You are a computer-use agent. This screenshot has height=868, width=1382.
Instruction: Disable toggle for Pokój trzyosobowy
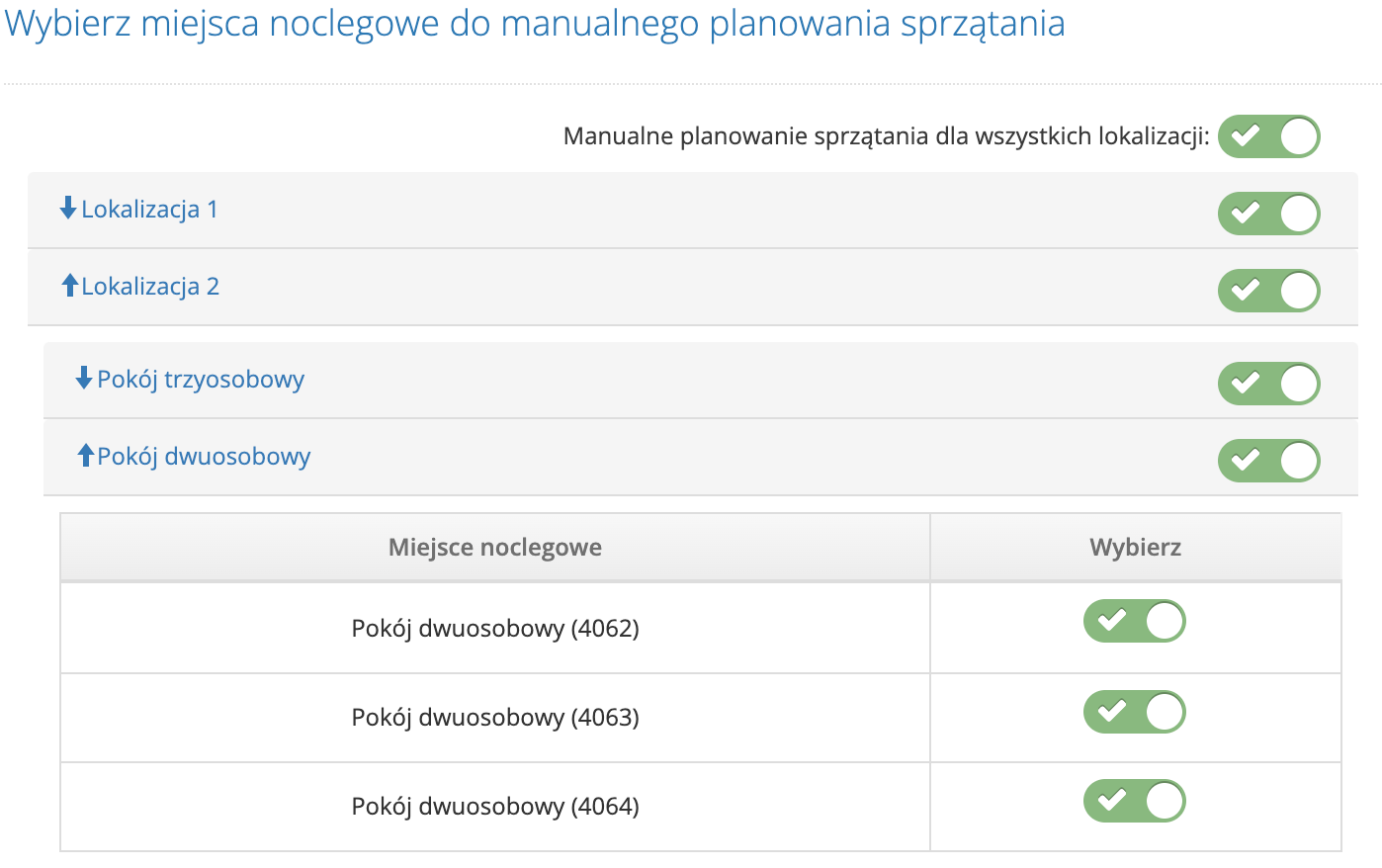[1268, 384]
